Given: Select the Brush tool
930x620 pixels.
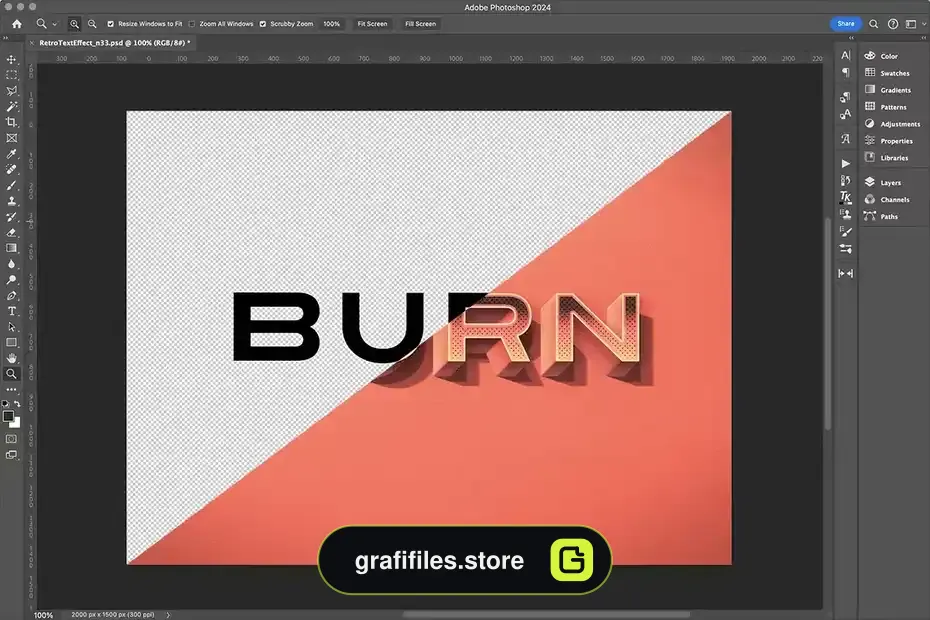Looking at the screenshot, I should click(x=11, y=185).
